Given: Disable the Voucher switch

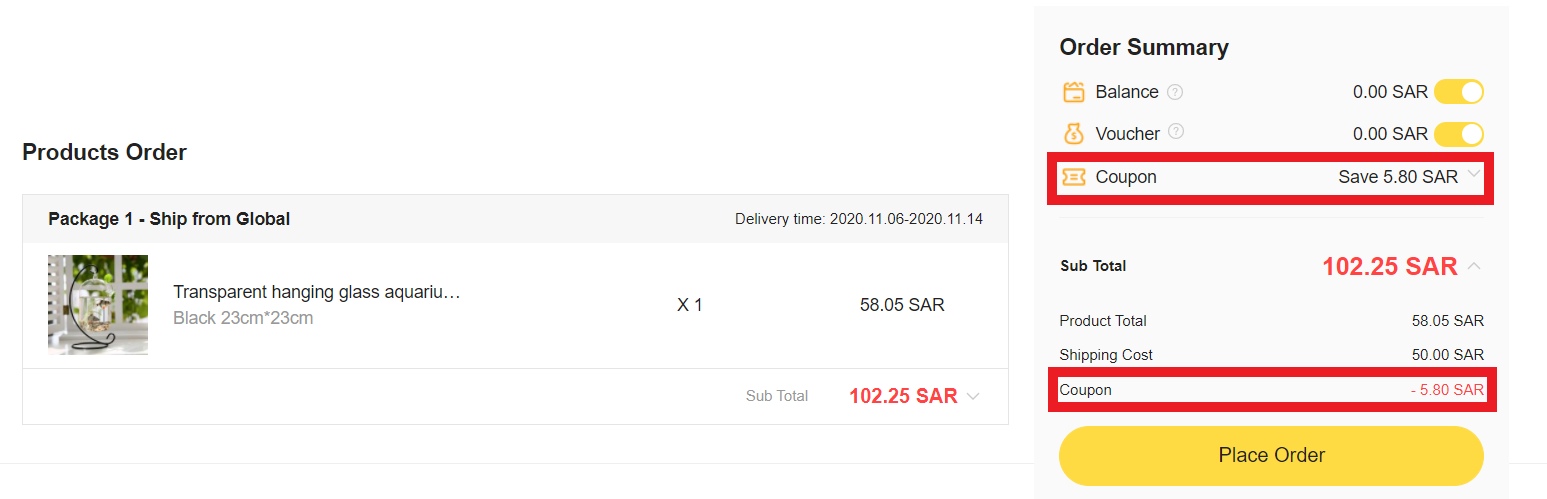Looking at the screenshot, I should 1458,134.
